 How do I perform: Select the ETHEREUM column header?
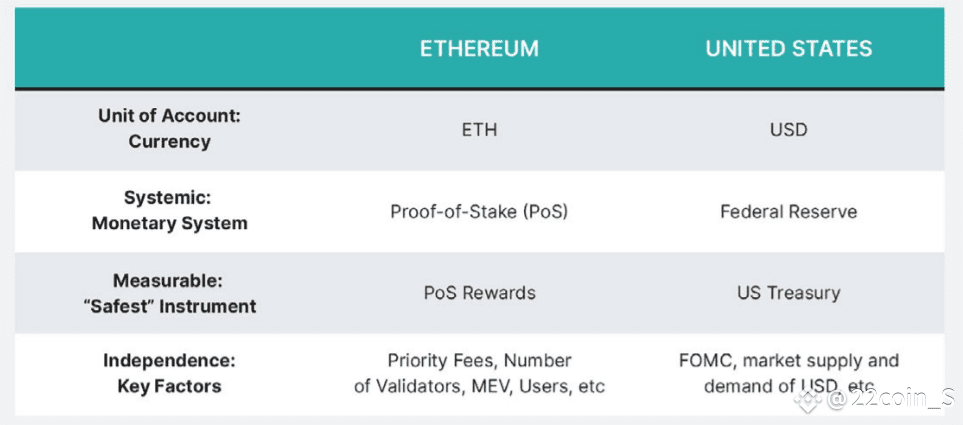(x=479, y=49)
